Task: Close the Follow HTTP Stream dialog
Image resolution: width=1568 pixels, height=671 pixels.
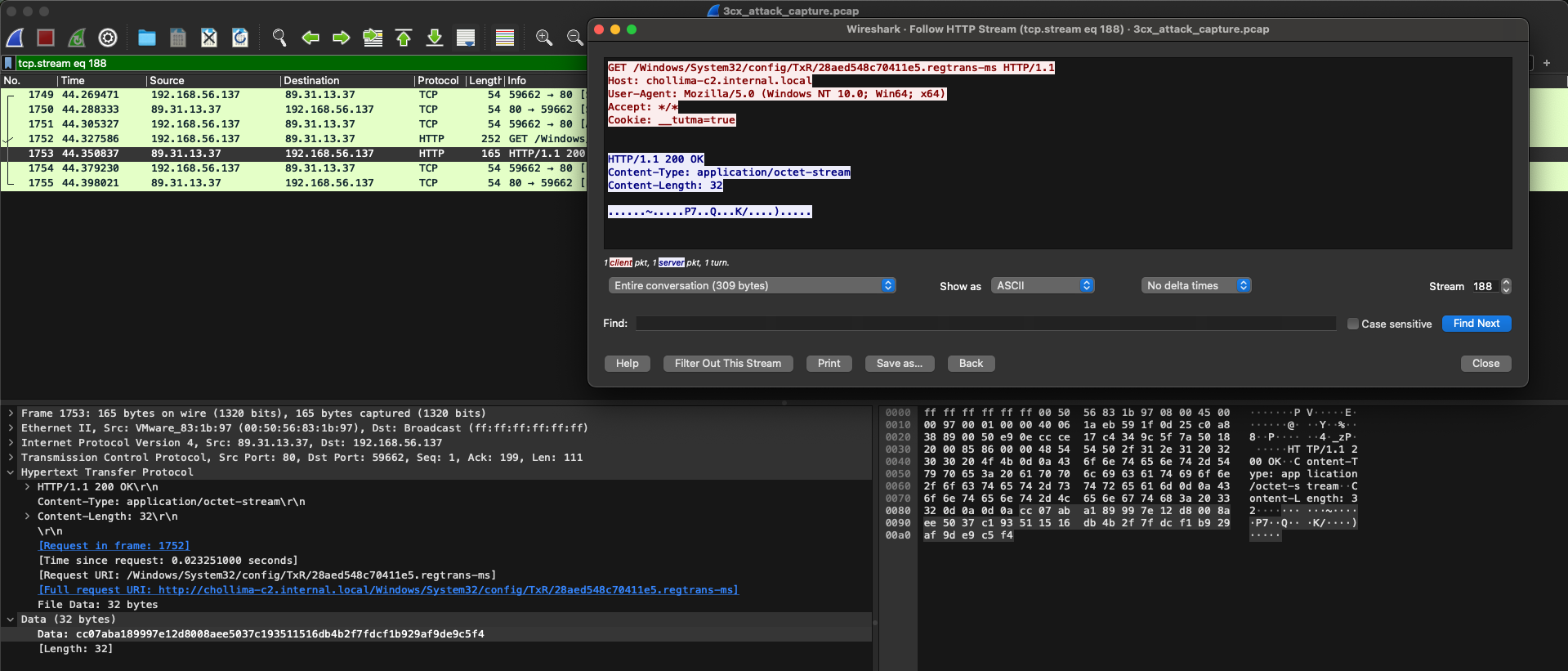Action: (x=1485, y=364)
